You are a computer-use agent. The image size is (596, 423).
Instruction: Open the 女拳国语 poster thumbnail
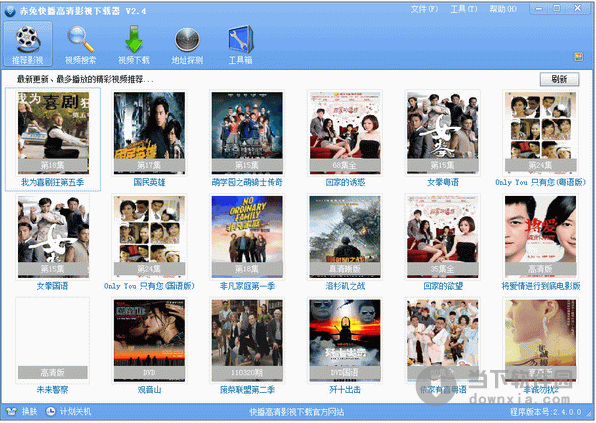tap(53, 237)
